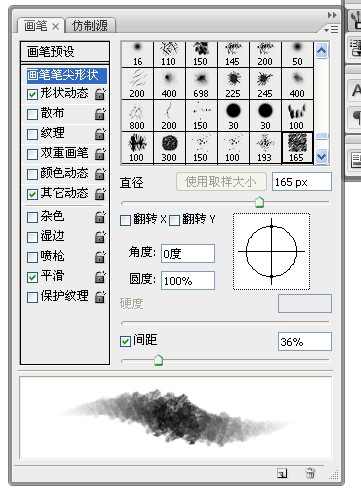Open the brush panel flyout menu

point(331,30)
